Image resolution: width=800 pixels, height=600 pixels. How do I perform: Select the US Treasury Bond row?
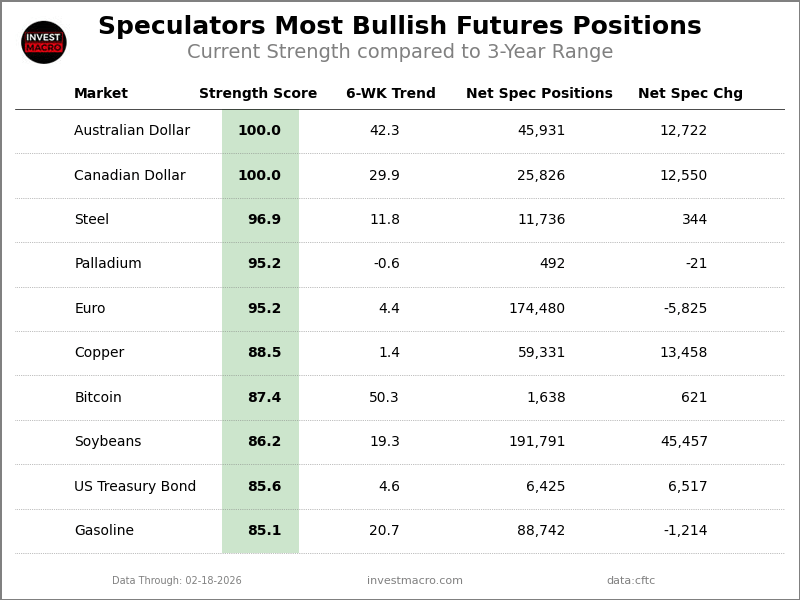pyautogui.click(x=135, y=487)
